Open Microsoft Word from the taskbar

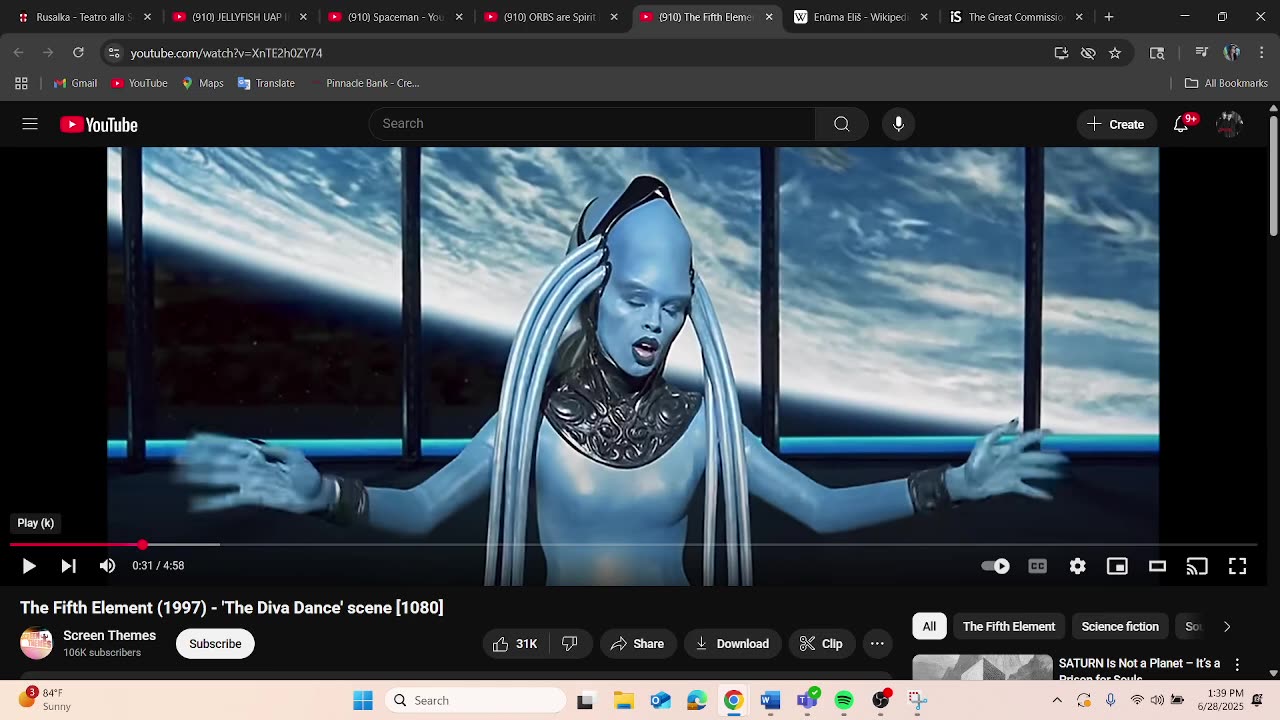coord(770,701)
